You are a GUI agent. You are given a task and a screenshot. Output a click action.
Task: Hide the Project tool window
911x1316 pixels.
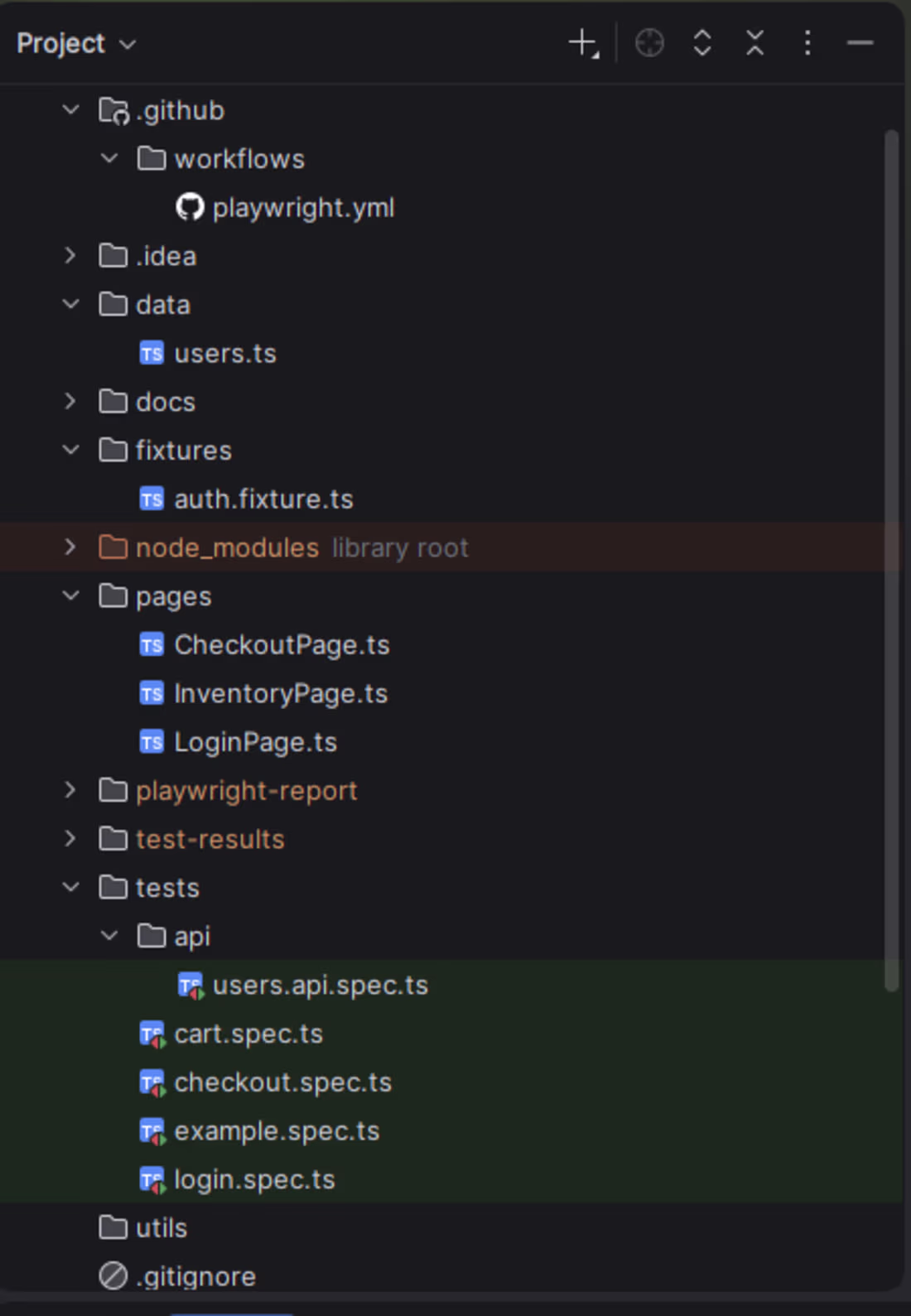click(x=860, y=43)
